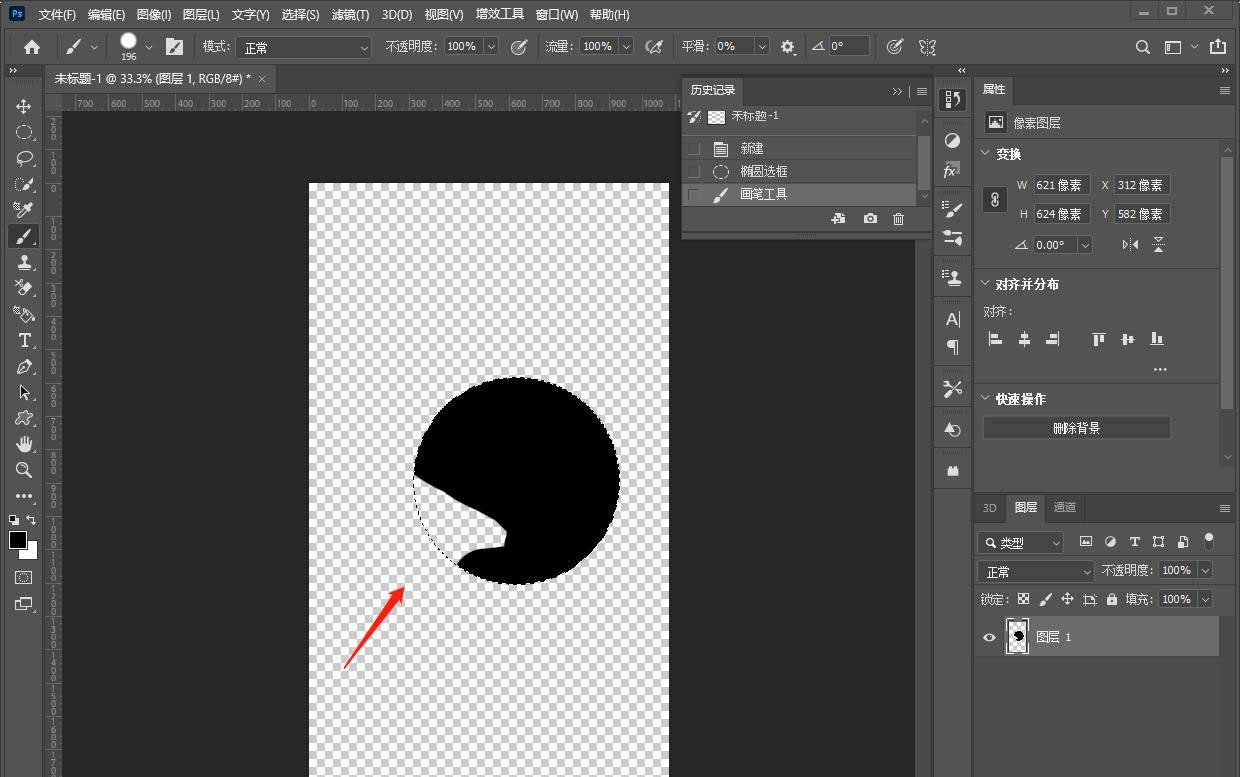Toggle pressure for opacity icon
1240x777 pixels.
(x=519, y=46)
